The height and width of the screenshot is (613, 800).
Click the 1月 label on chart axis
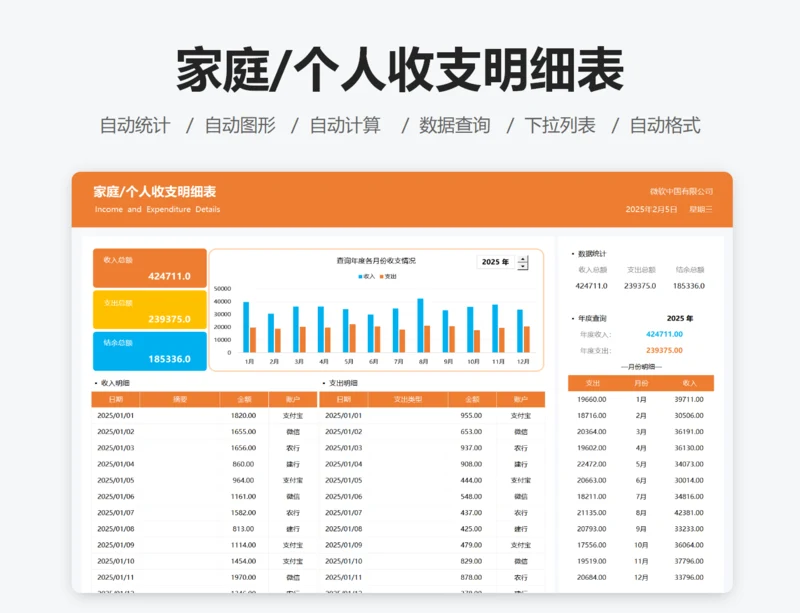(249, 361)
